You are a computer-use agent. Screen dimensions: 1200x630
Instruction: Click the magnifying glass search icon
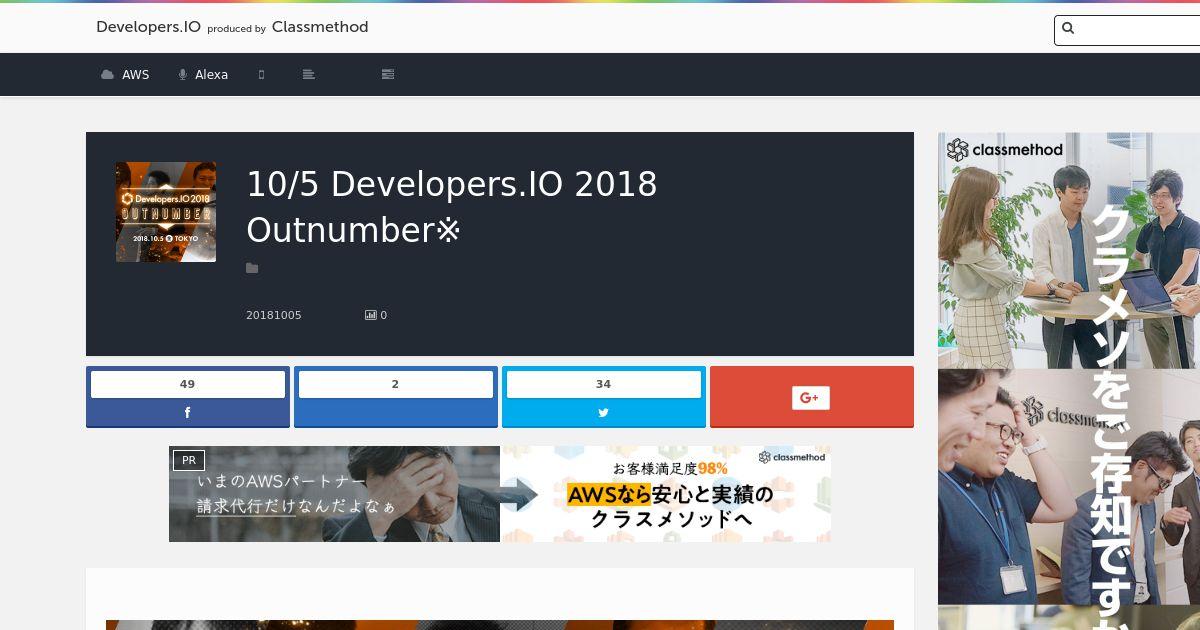(1068, 29)
